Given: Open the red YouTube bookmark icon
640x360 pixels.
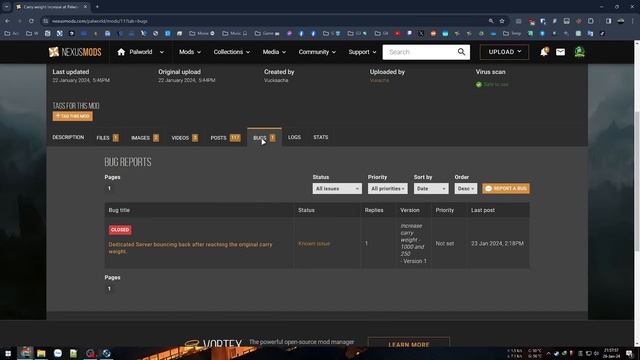Looking at the screenshot, I should pyautogui.click(x=397, y=33).
